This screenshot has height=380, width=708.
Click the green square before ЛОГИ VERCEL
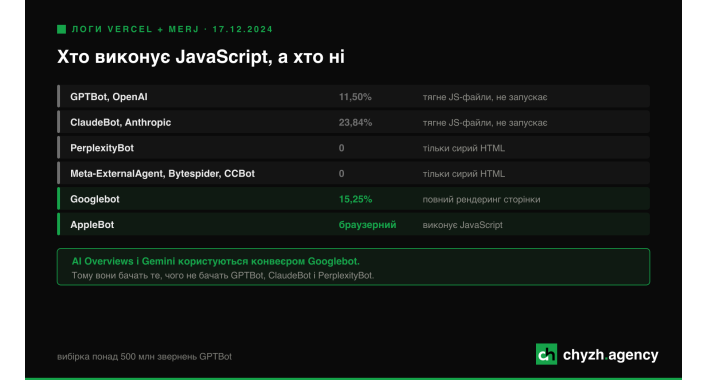(61, 29)
